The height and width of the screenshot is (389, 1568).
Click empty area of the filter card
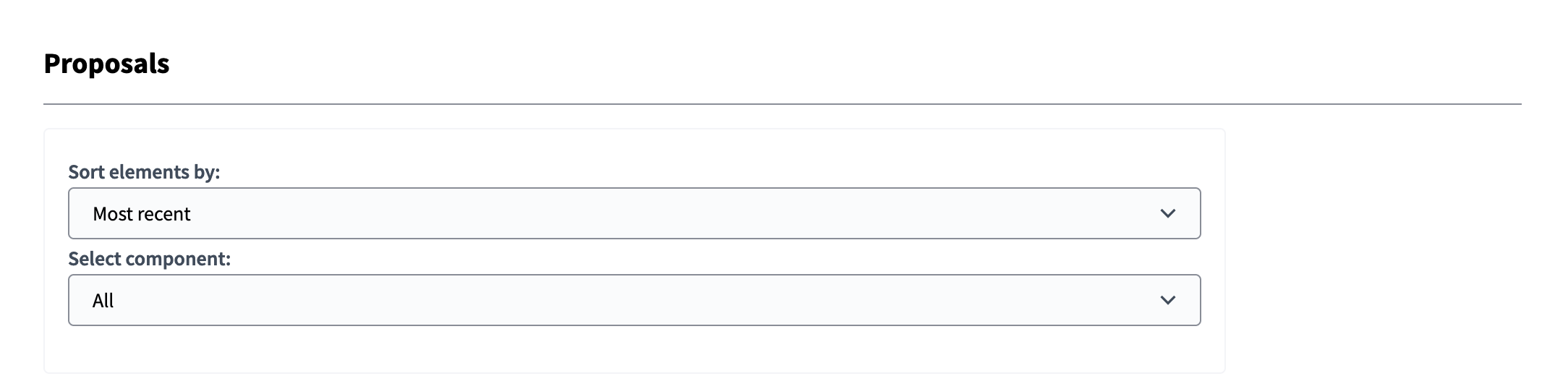pos(634,351)
